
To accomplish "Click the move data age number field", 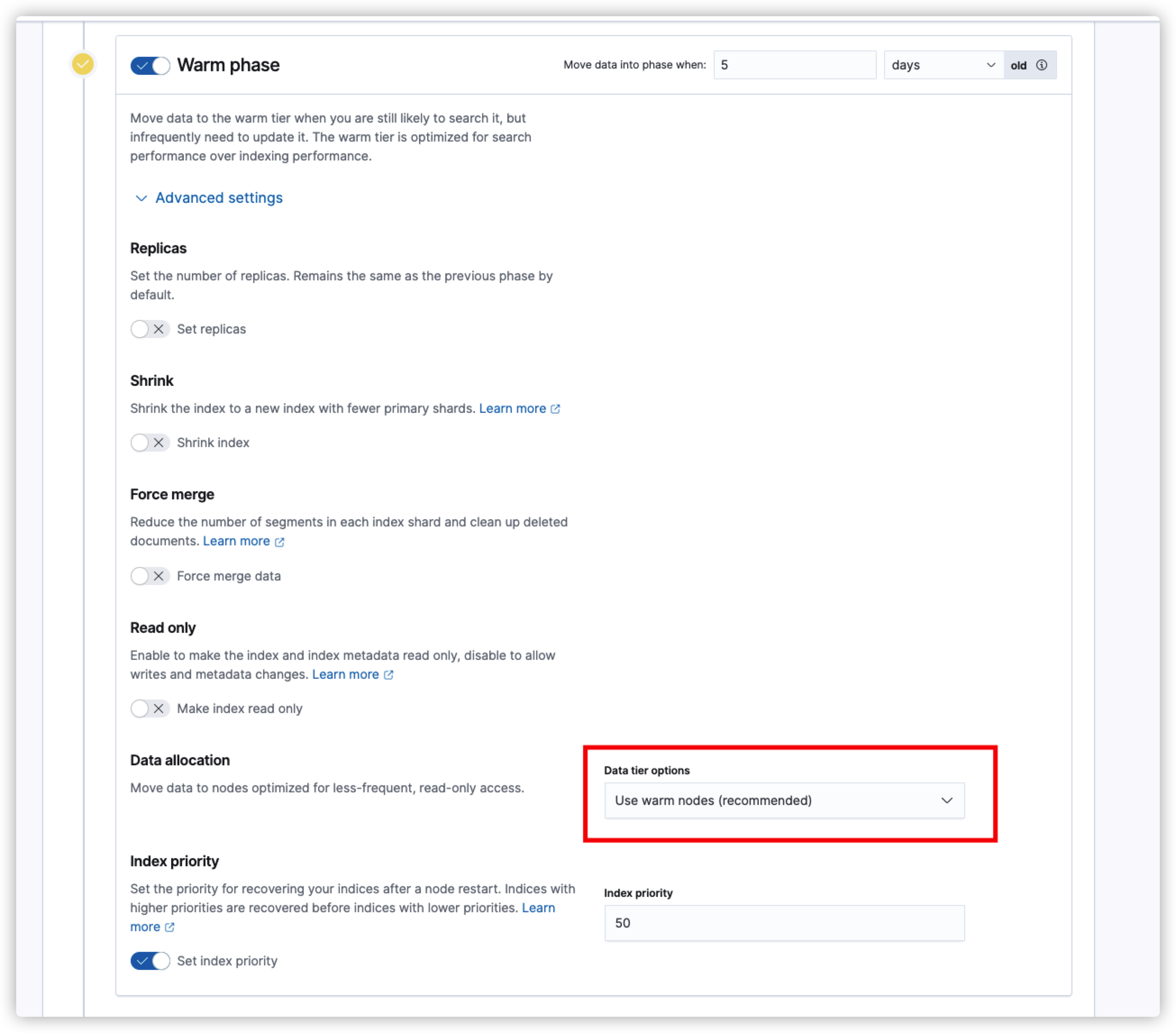I will point(794,65).
